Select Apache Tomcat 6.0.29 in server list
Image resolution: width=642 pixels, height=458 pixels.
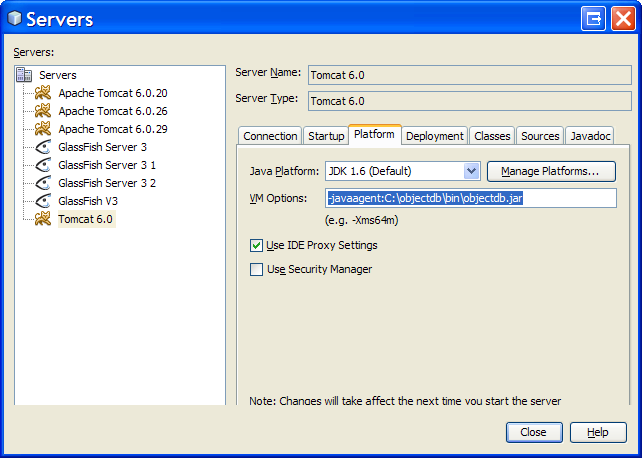[x=113, y=129]
